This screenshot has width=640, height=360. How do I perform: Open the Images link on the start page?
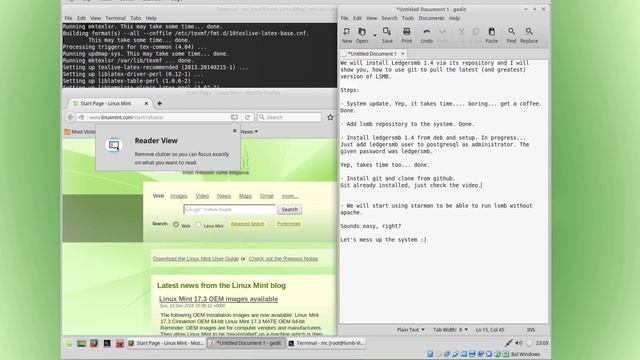click(x=179, y=196)
